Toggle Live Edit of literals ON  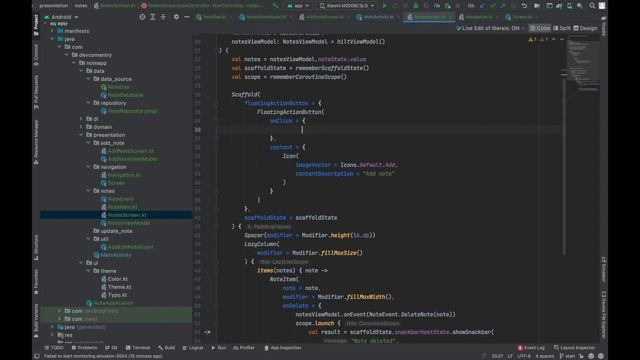490,28
